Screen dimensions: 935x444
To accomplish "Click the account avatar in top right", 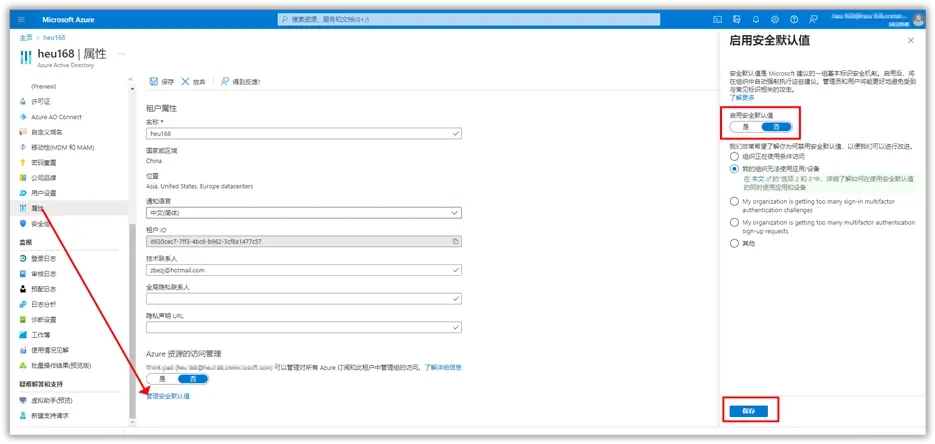I will (x=918, y=20).
